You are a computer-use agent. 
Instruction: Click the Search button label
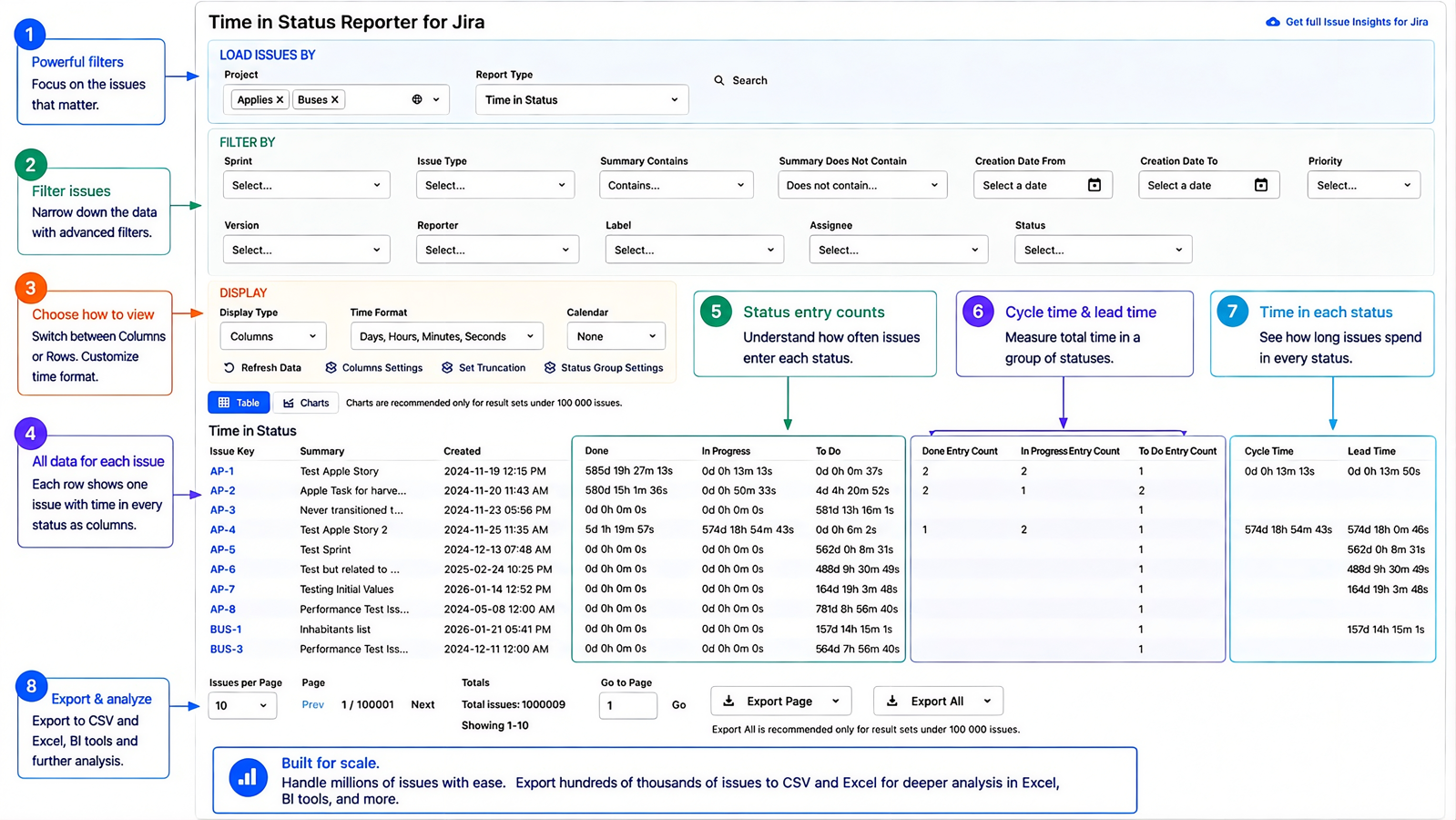[x=749, y=80]
